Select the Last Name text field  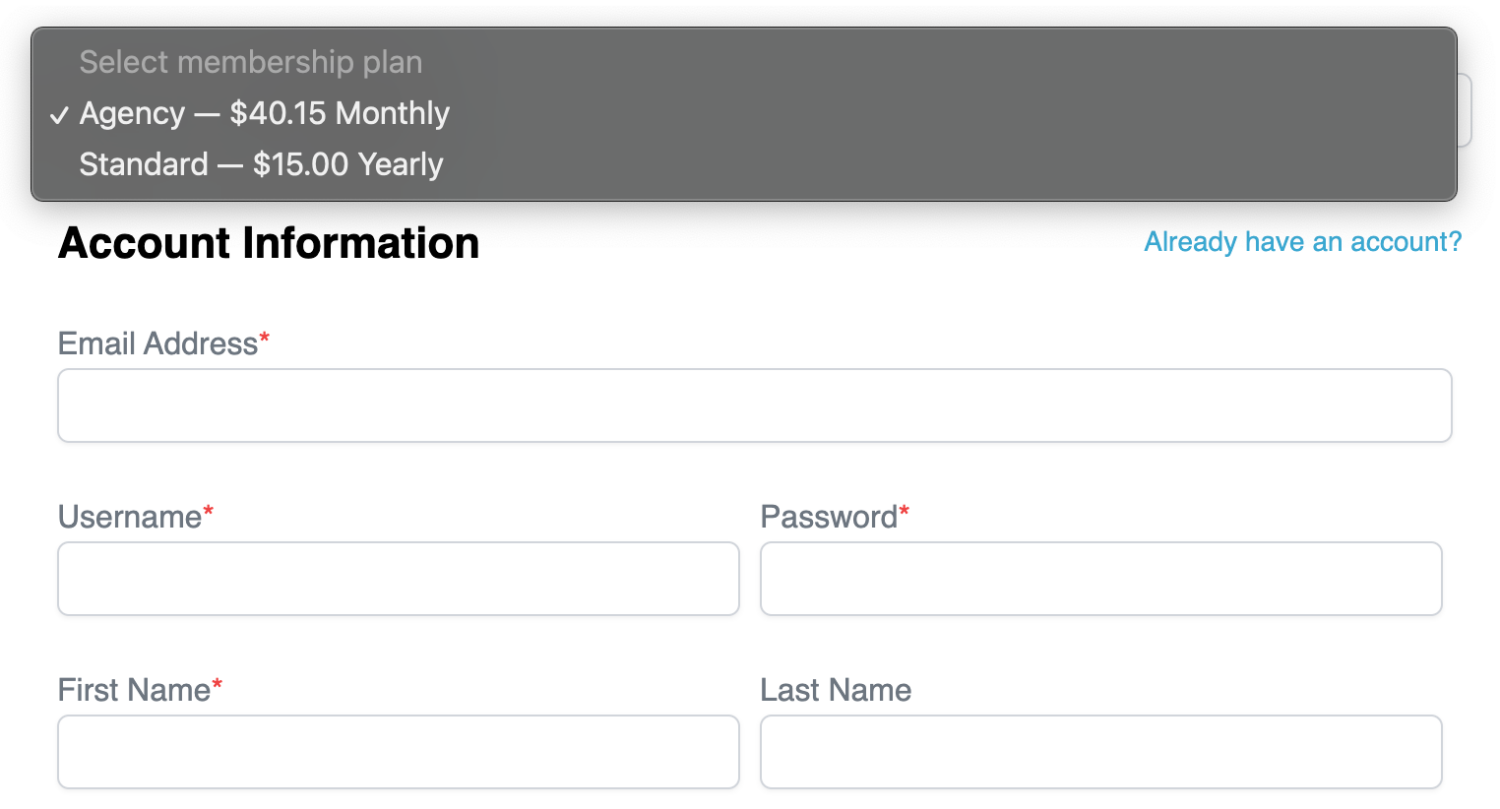coord(1101,751)
